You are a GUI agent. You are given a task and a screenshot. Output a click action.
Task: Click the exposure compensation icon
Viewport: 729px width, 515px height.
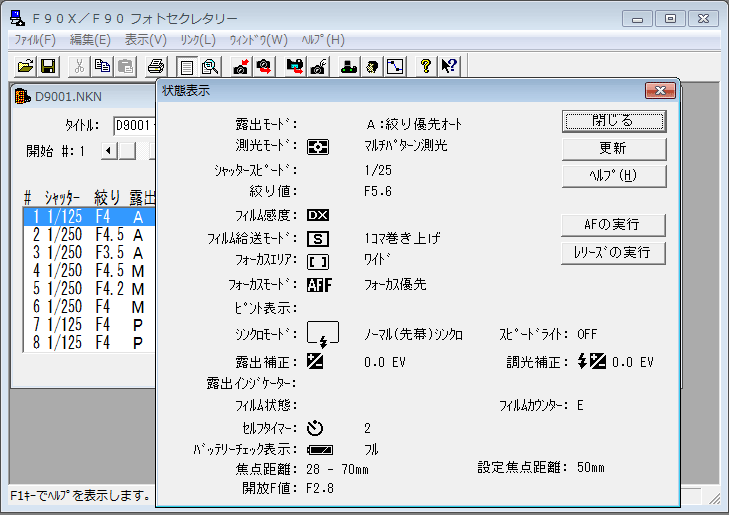coord(315,361)
